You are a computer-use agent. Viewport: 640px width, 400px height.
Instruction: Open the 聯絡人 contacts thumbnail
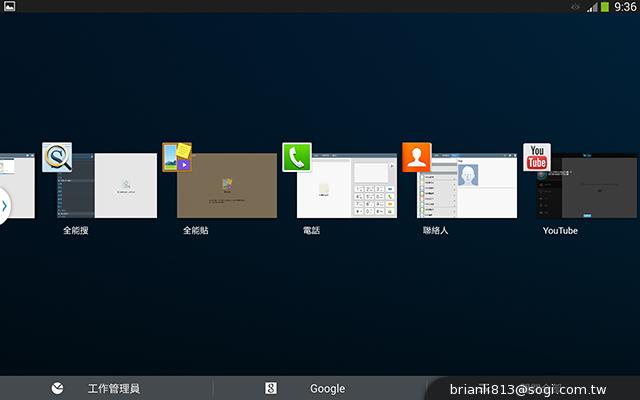pyautogui.click(x=467, y=185)
